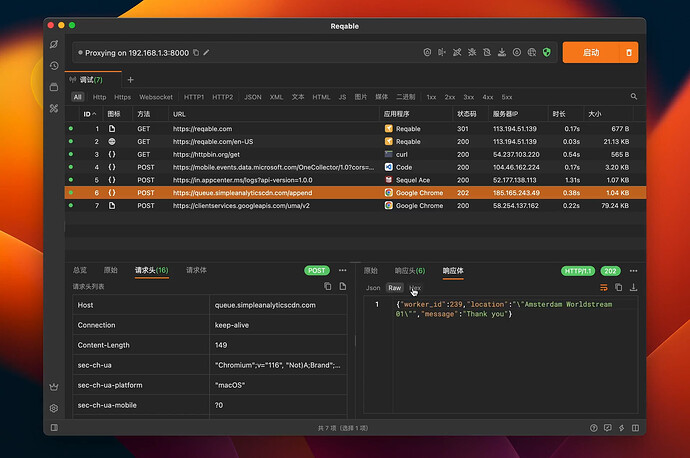The height and width of the screenshot is (458, 690).
Task: Clear traffic list with trash icon
Action: (x=629, y=53)
